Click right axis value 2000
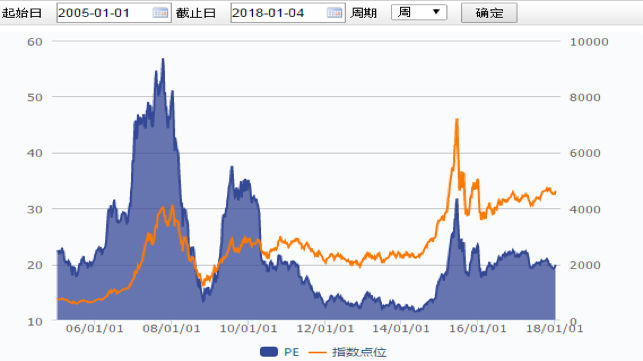 (585, 265)
